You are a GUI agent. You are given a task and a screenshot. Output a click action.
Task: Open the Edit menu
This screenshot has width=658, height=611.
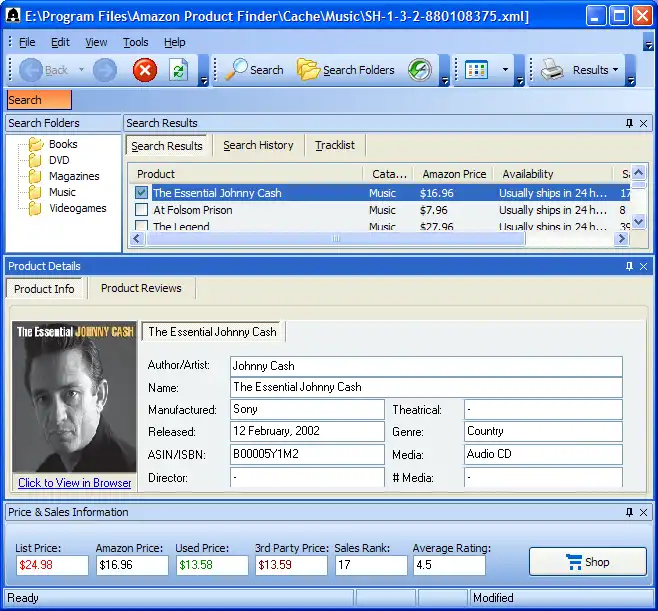click(x=60, y=42)
